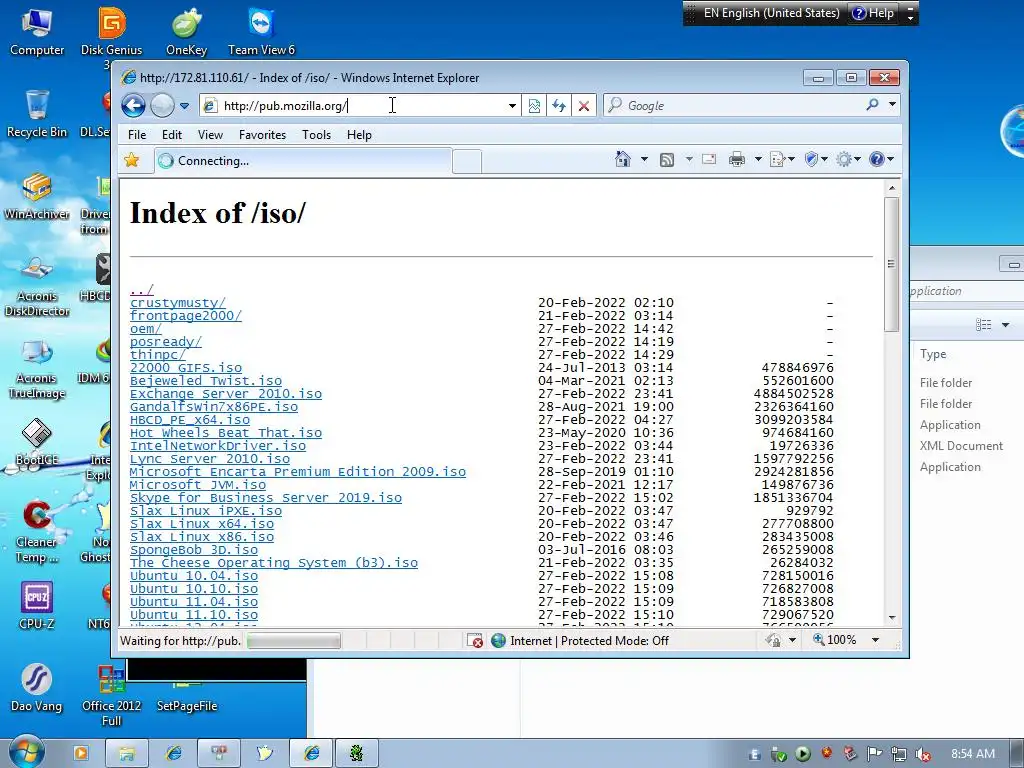Open the crustymusty/ folder link
This screenshot has height=768, width=1024.
[x=178, y=302]
